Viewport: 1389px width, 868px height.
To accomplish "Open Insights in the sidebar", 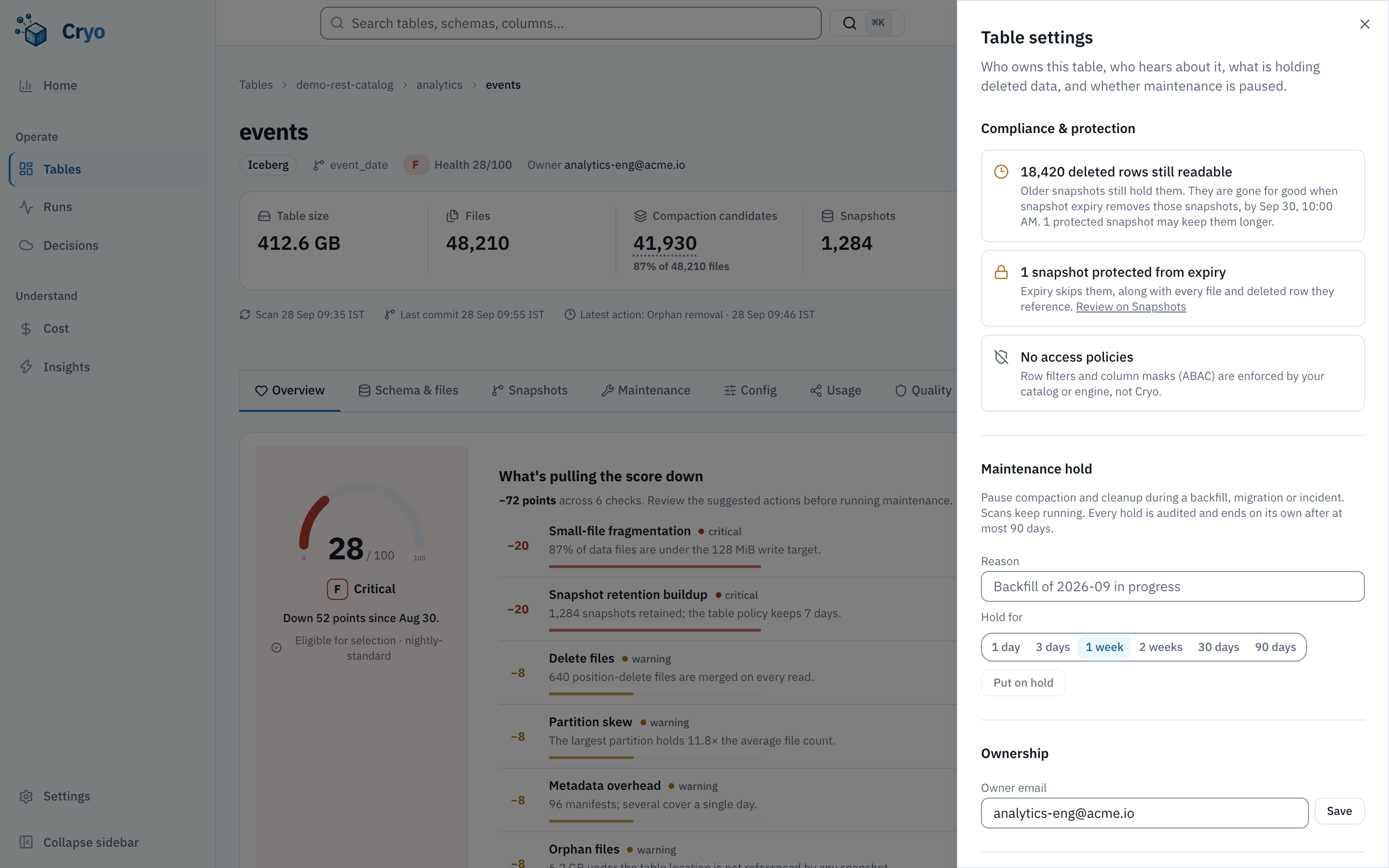I will (108, 367).
